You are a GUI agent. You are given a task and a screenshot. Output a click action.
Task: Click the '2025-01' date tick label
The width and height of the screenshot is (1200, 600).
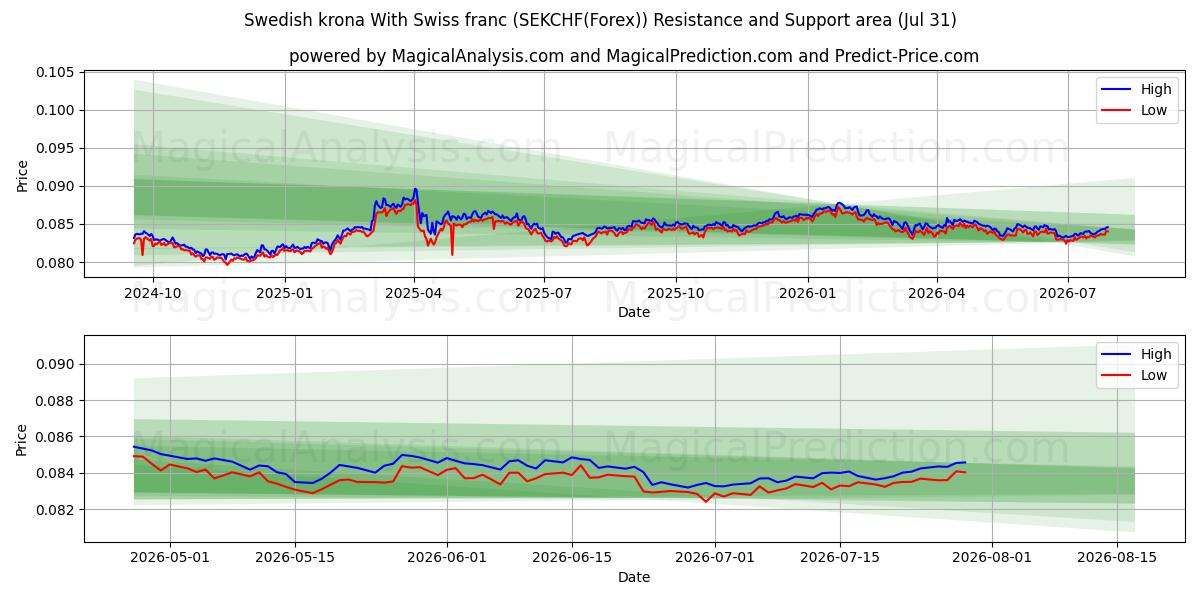[285, 293]
